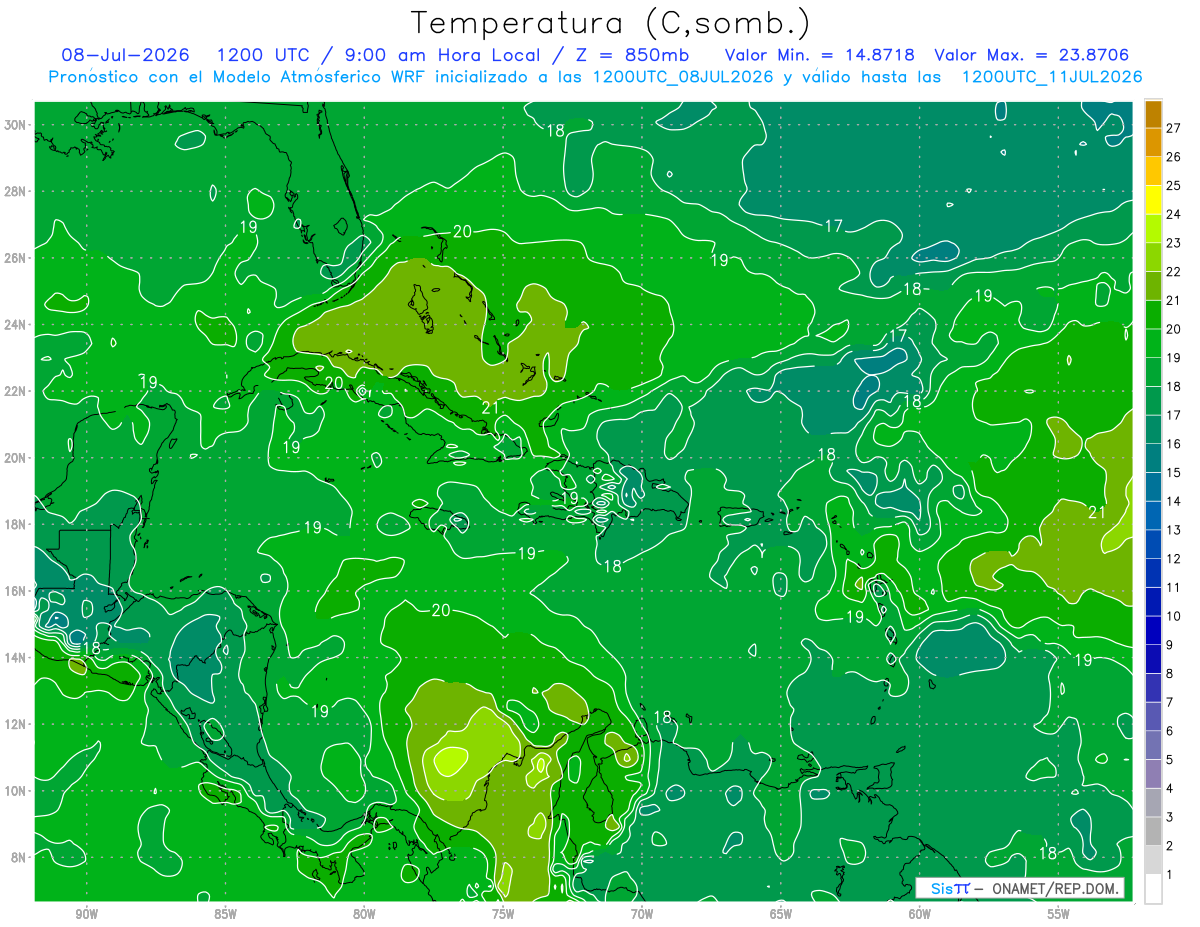Click the '16N' latitude axis label
The image size is (1200, 927).
[x=15, y=591]
